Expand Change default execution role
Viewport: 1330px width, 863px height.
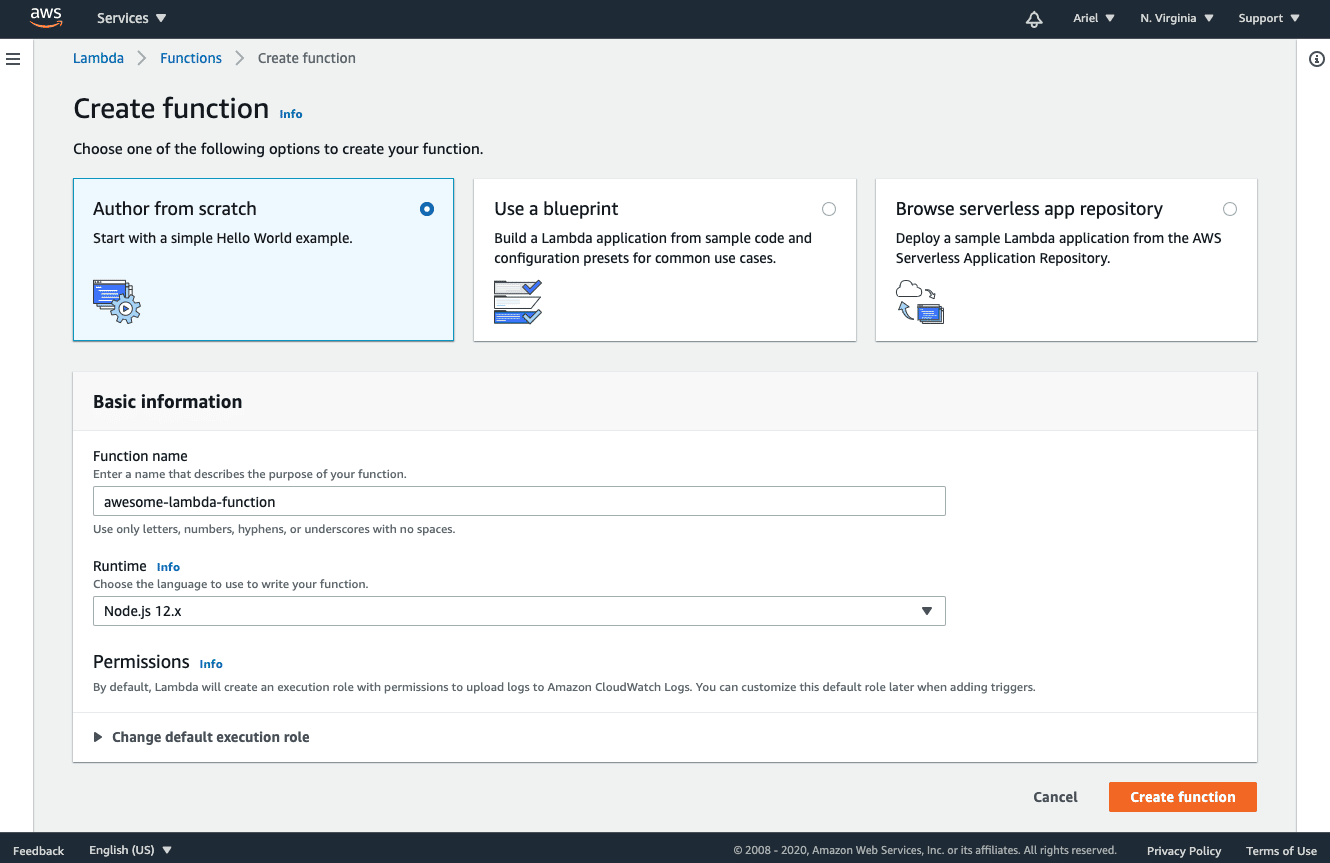pos(201,737)
